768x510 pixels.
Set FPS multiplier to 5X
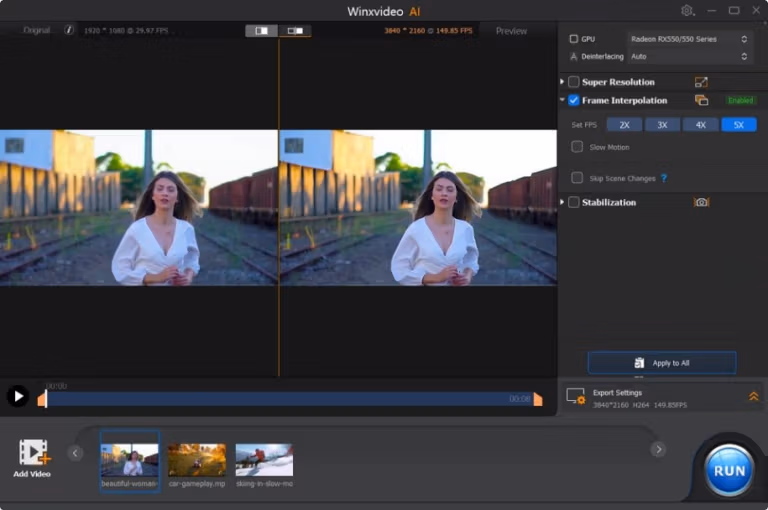coord(739,125)
